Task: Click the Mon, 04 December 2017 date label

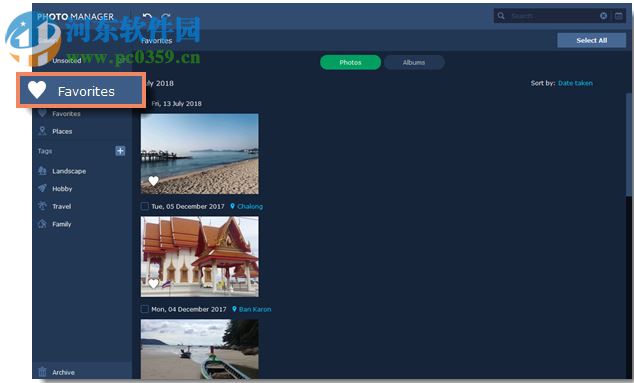Action: [189, 309]
